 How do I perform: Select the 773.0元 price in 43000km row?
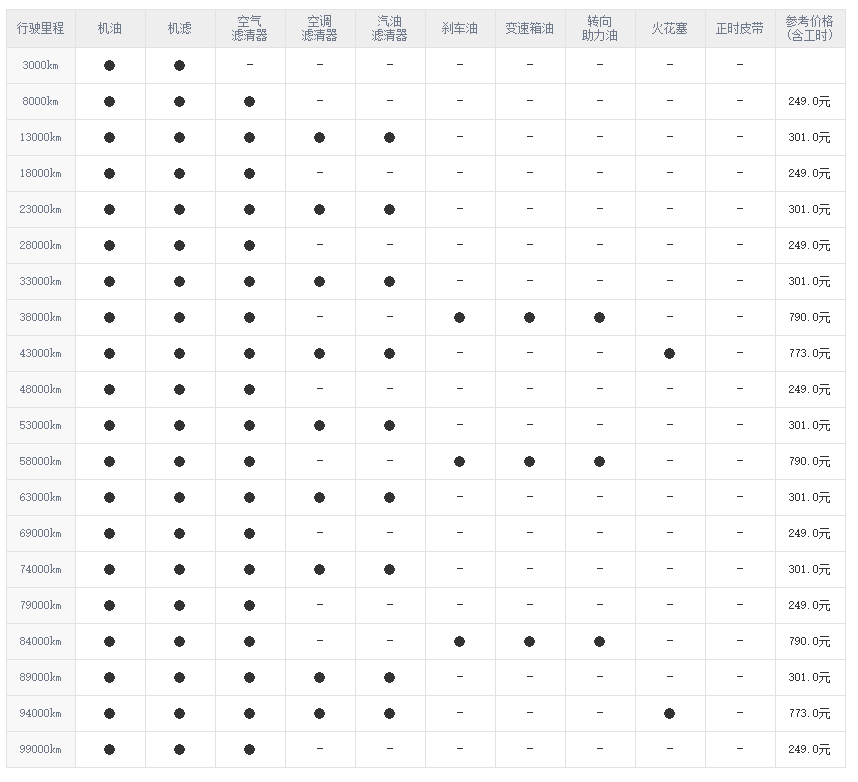tap(809, 353)
